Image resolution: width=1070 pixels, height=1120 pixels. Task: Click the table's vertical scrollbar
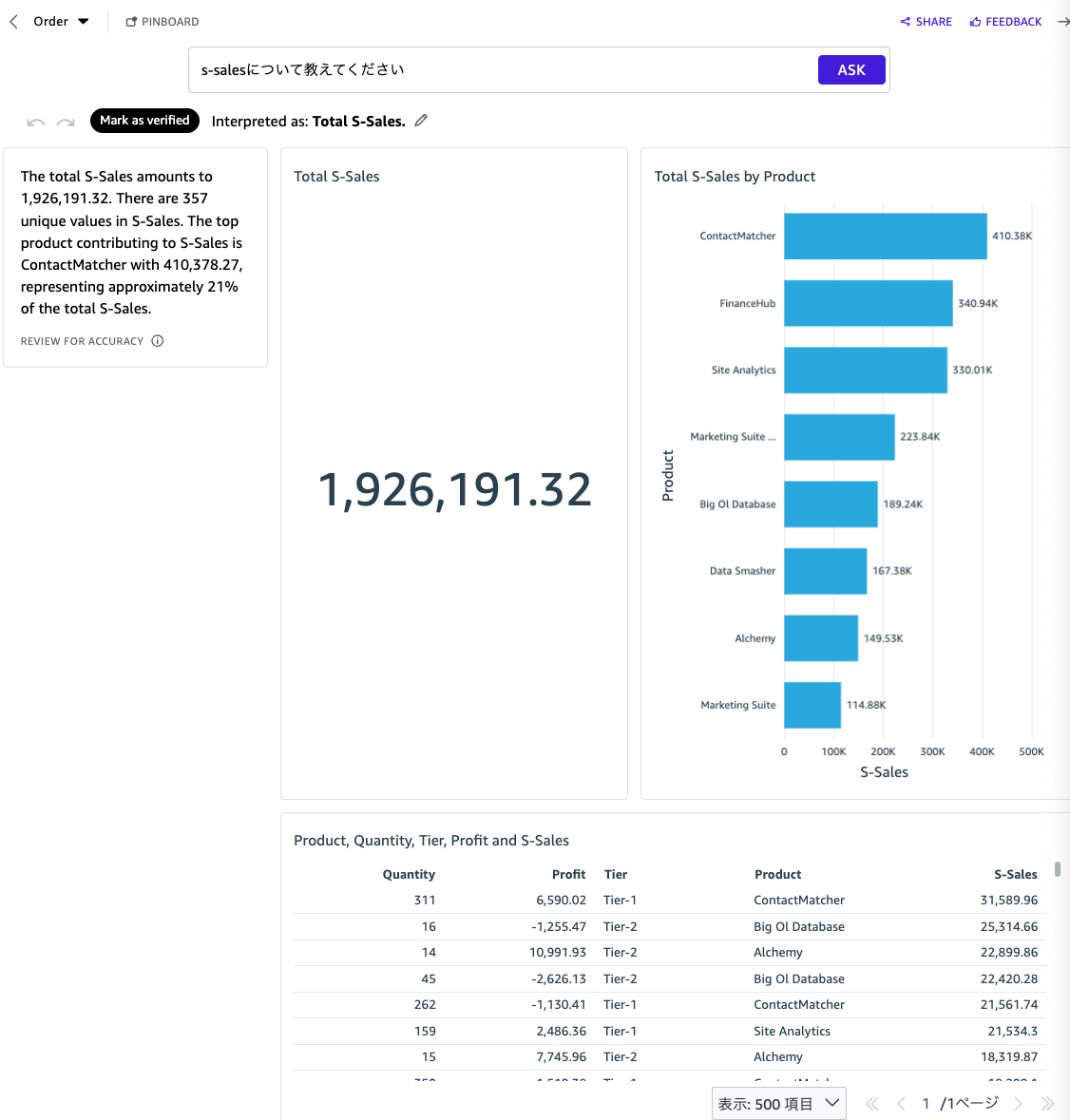click(x=1057, y=869)
